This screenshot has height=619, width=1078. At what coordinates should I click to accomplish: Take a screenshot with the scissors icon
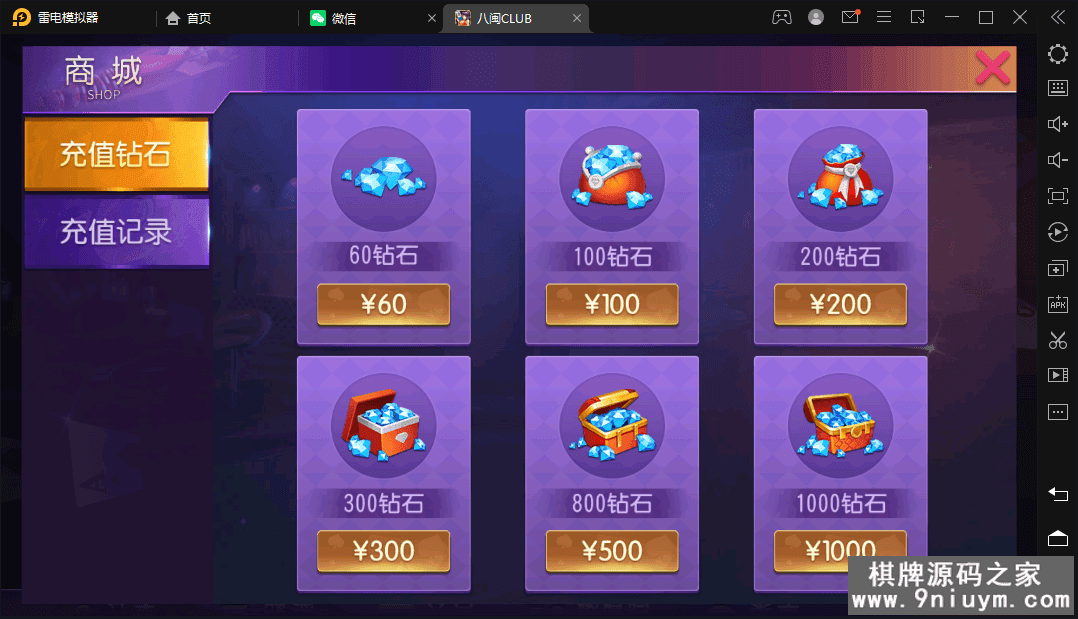click(x=1057, y=340)
